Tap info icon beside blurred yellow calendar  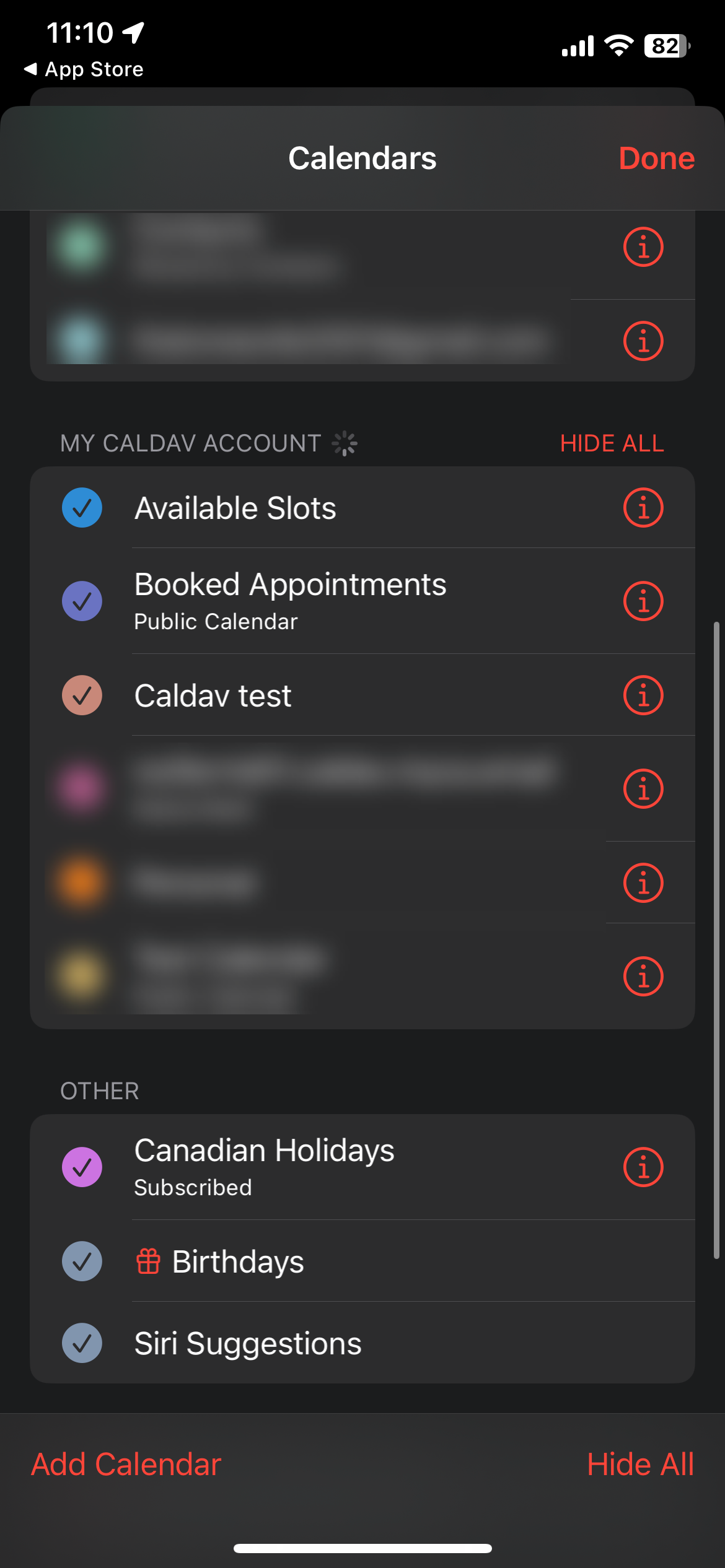[643, 977]
